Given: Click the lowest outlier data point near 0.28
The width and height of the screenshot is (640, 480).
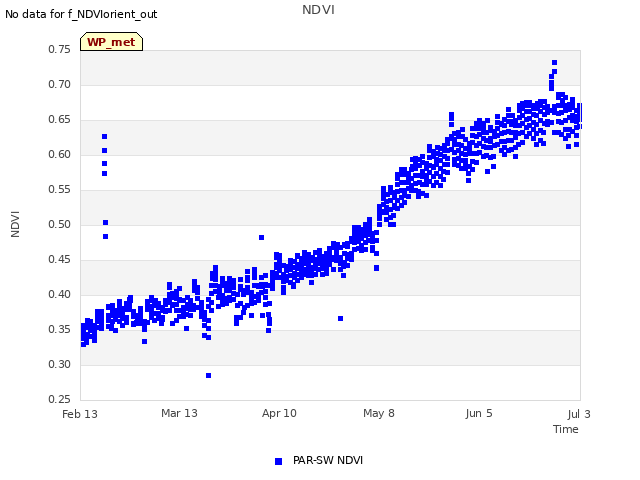Looking at the screenshot, I should [x=209, y=376].
